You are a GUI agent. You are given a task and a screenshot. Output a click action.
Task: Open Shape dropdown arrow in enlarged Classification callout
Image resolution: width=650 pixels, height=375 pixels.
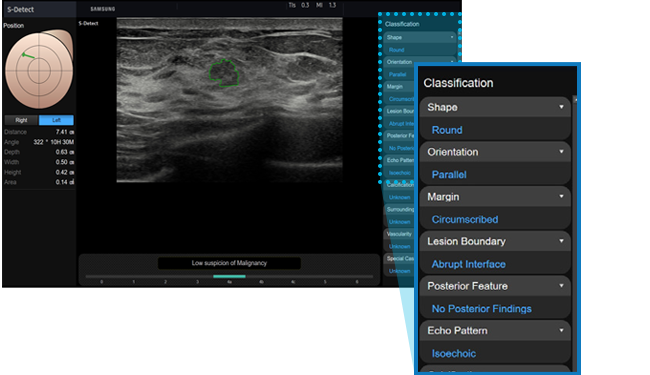[x=561, y=107]
